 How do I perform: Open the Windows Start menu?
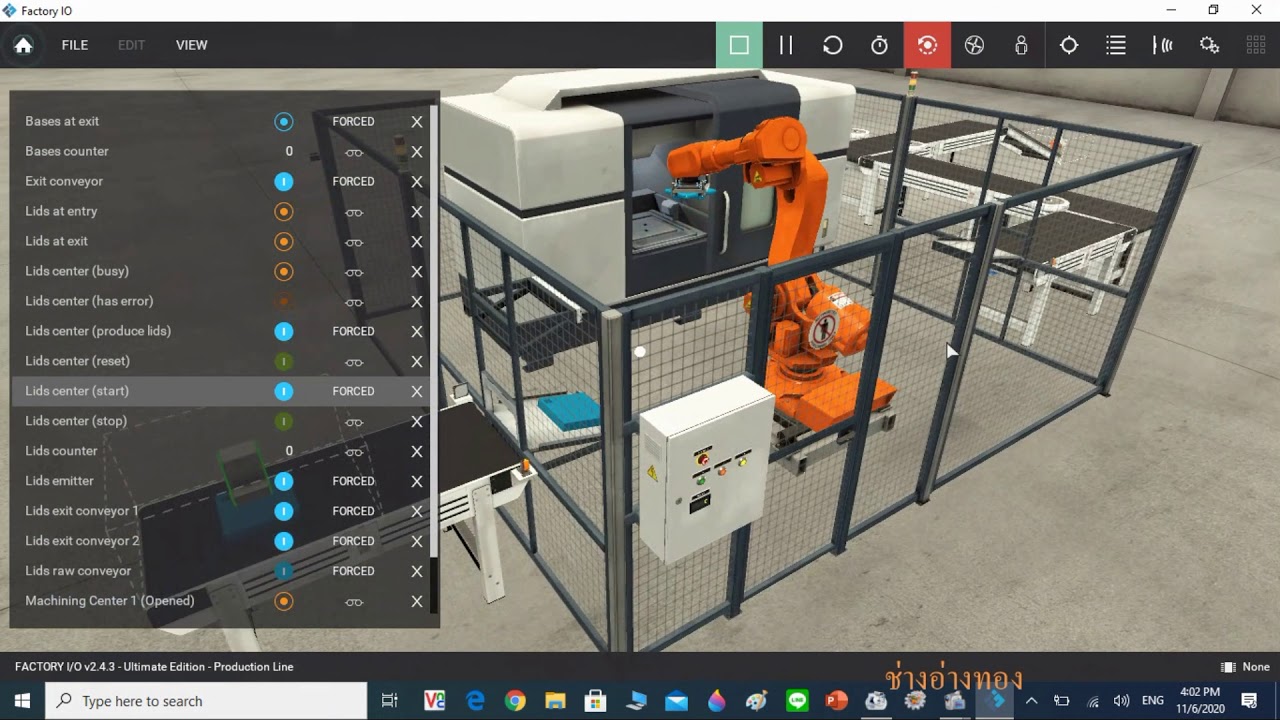pyautogui.click(x=22, y=701)
